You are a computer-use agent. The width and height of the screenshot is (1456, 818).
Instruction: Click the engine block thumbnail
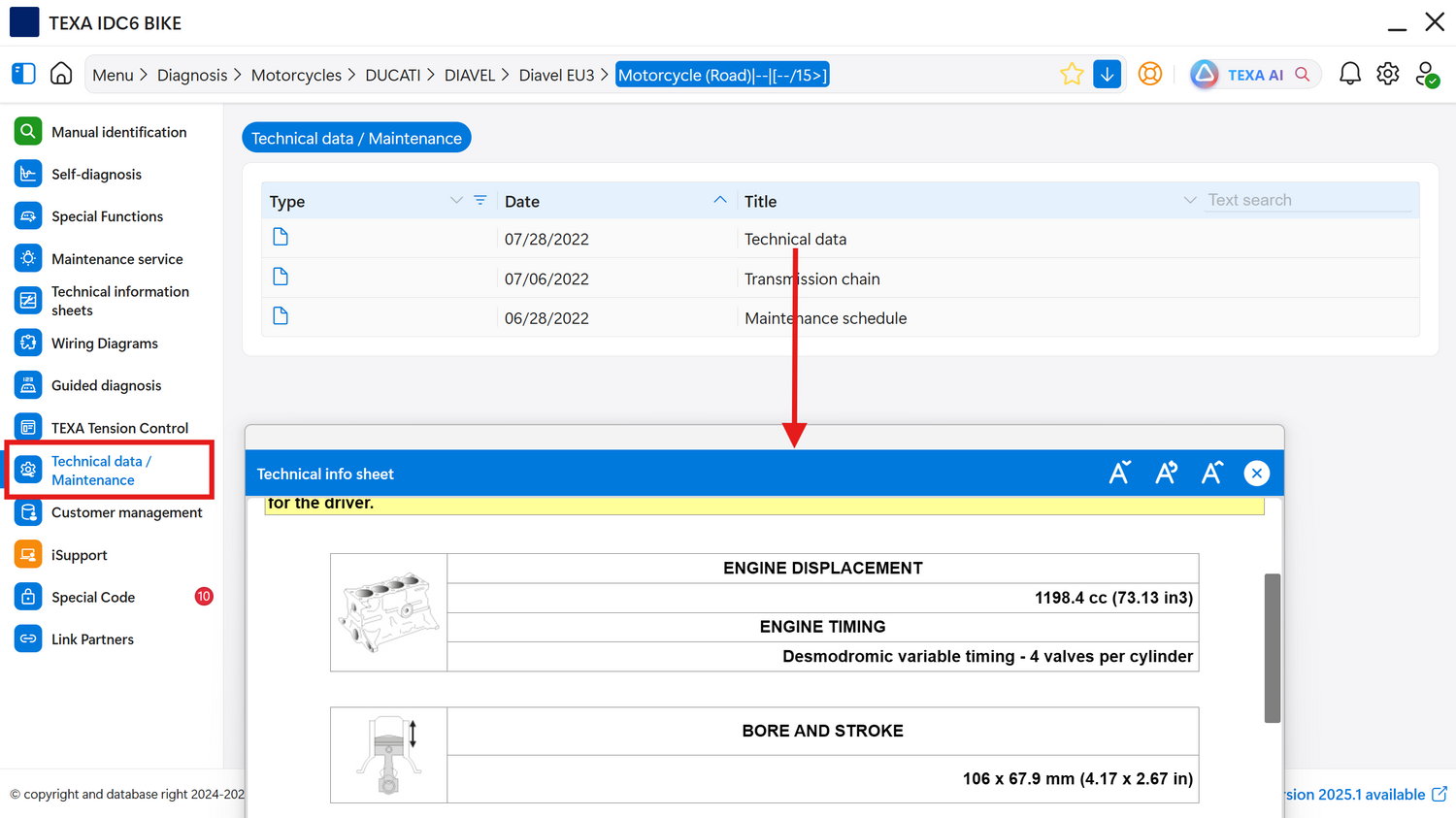pos(388,612)
